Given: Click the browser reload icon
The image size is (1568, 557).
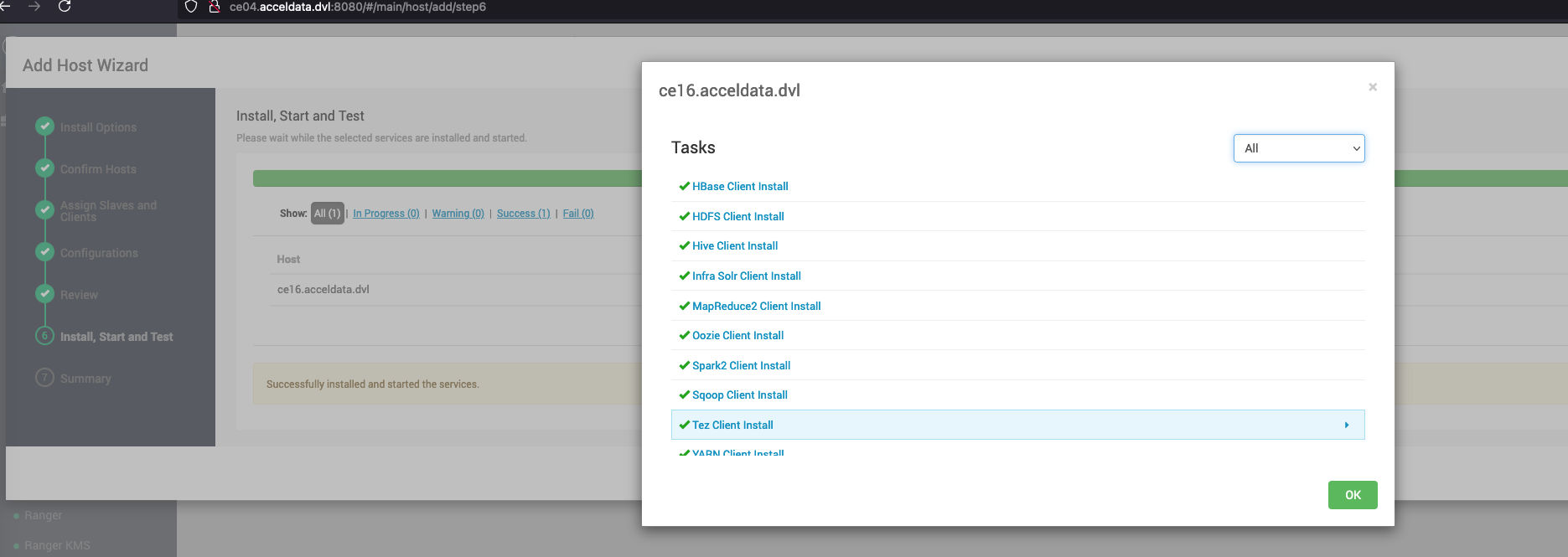Looking at the screenshot, I should (65, 6).
